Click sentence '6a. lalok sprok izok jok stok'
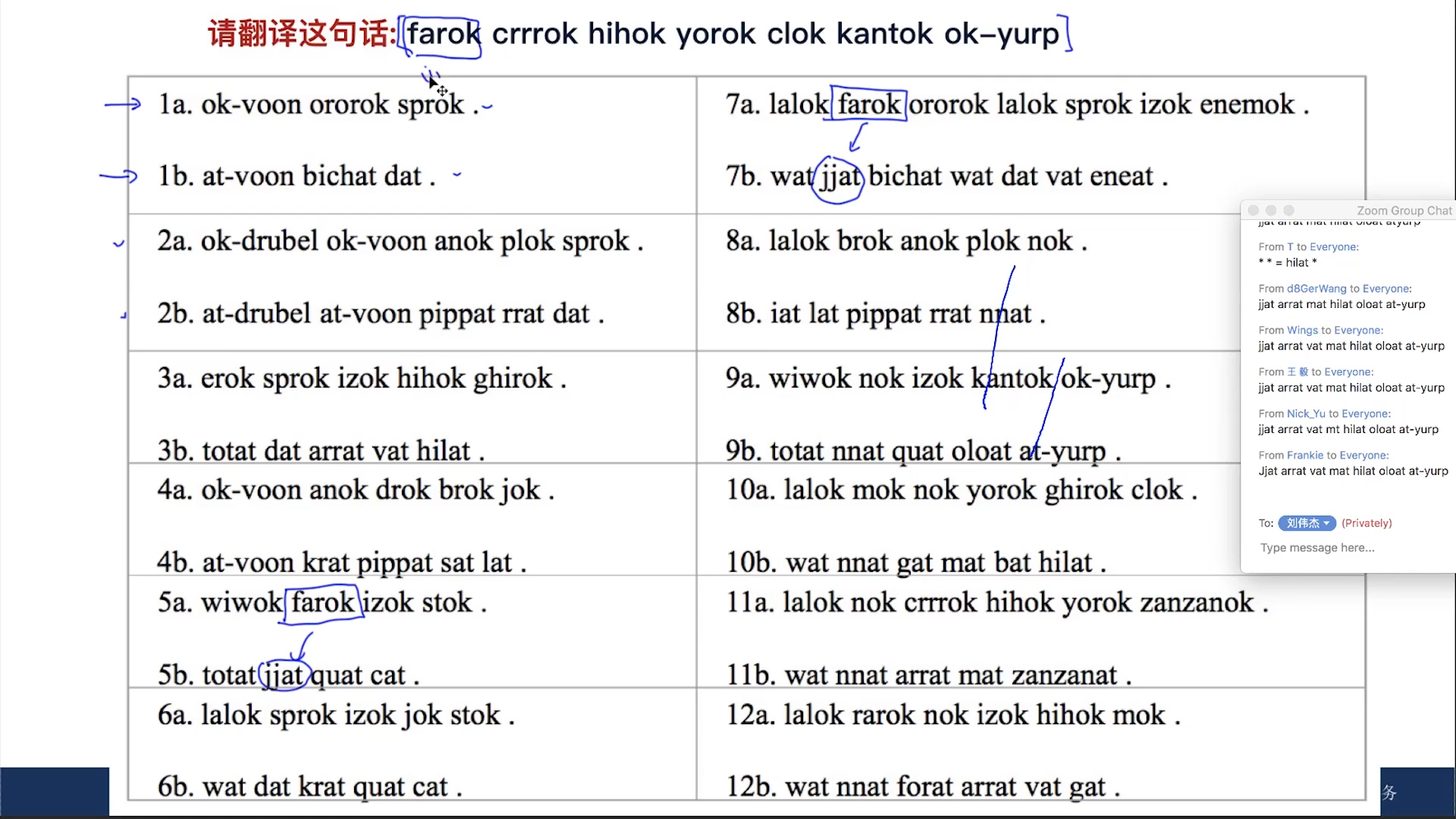The width and height of the screenshot is (1456, 819). [x=336, y=715]
